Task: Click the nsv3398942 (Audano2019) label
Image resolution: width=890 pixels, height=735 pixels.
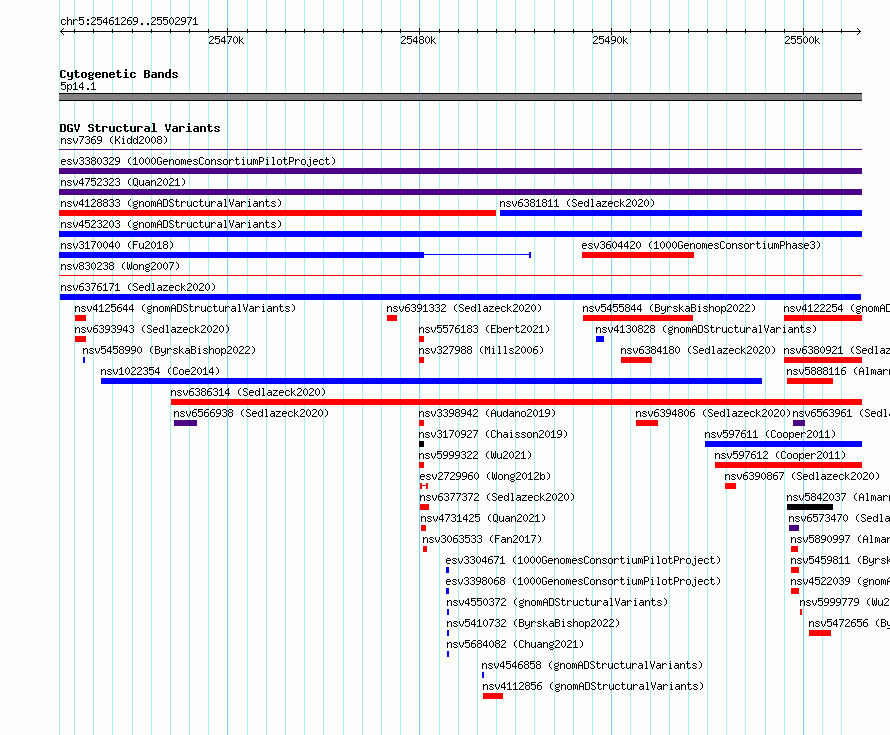Action: coord(487,413)
